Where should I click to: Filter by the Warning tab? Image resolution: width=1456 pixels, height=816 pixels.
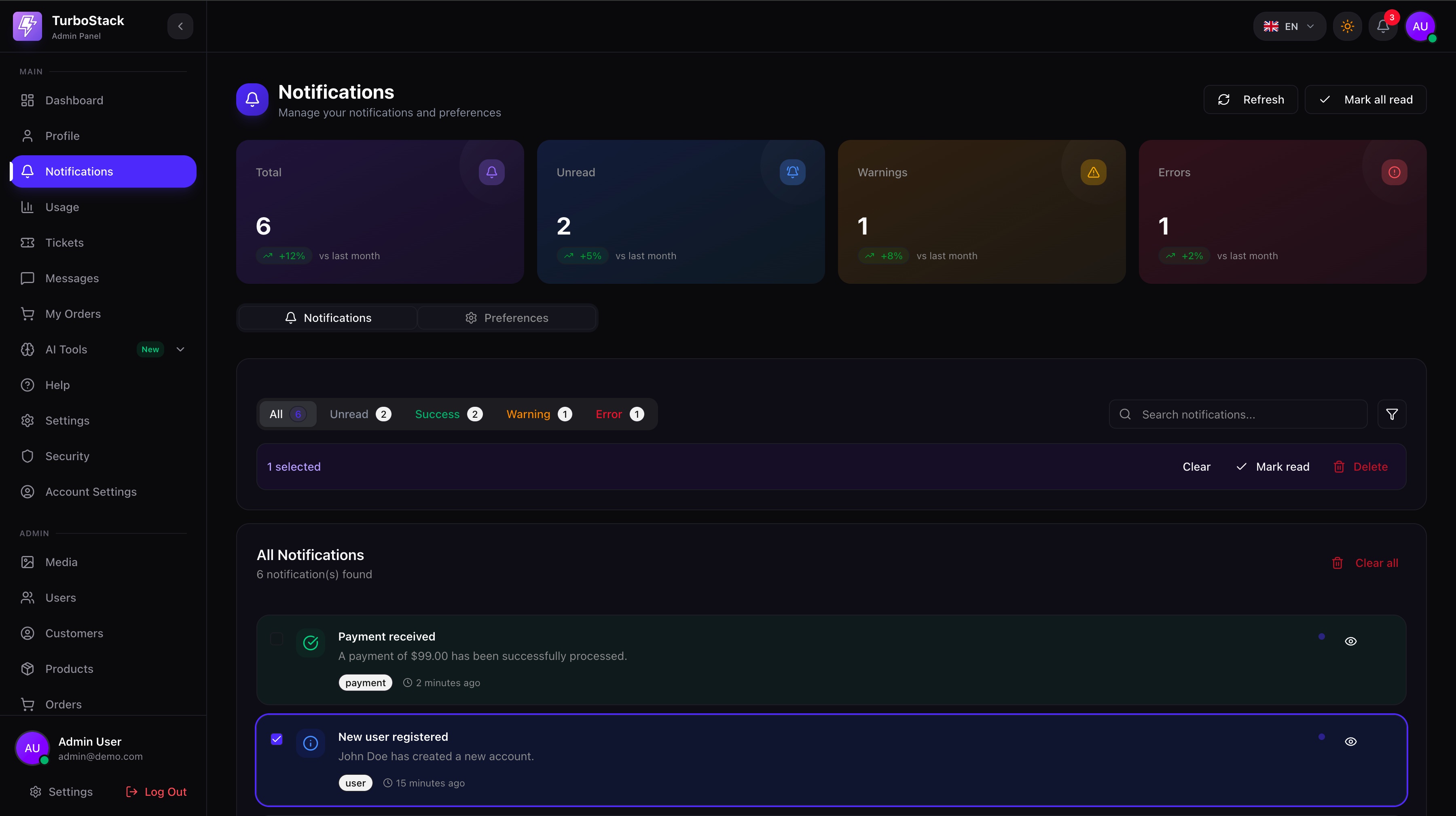pos(539,414)
